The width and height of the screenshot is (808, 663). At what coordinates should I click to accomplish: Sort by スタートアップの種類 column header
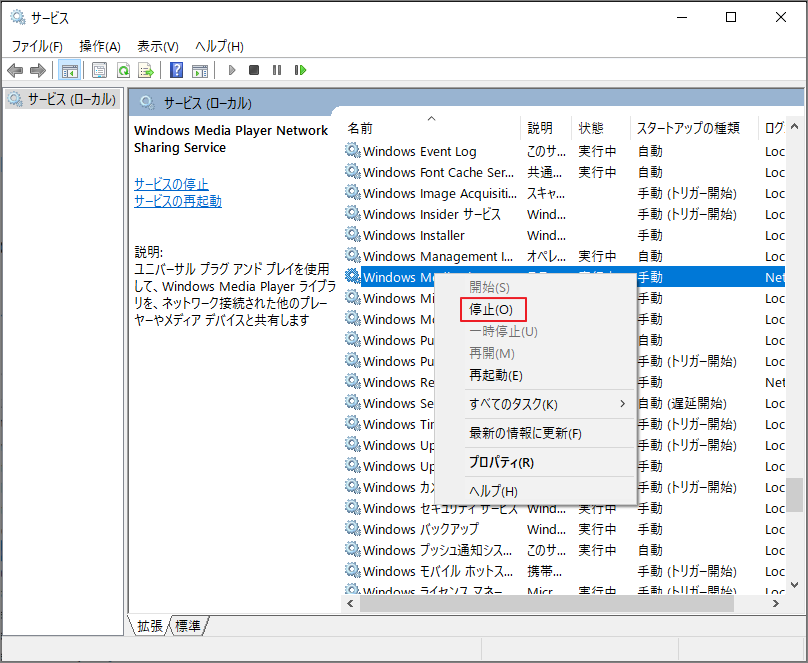click(694, 128)
